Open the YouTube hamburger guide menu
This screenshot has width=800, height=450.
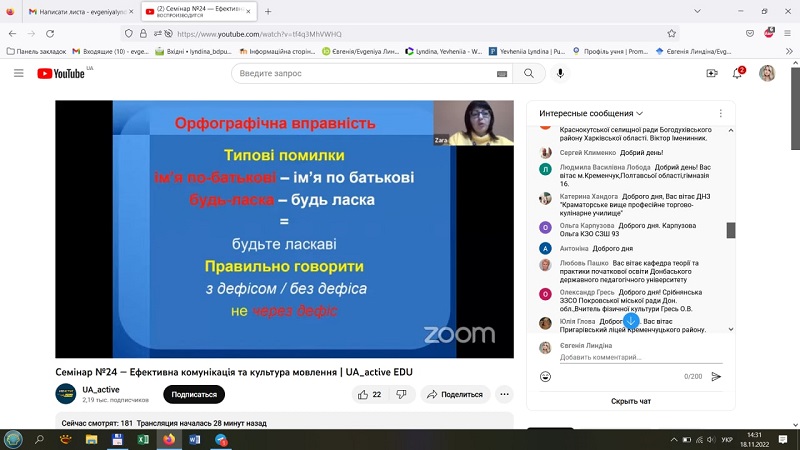pyautogui.click(x=18, y=73)
